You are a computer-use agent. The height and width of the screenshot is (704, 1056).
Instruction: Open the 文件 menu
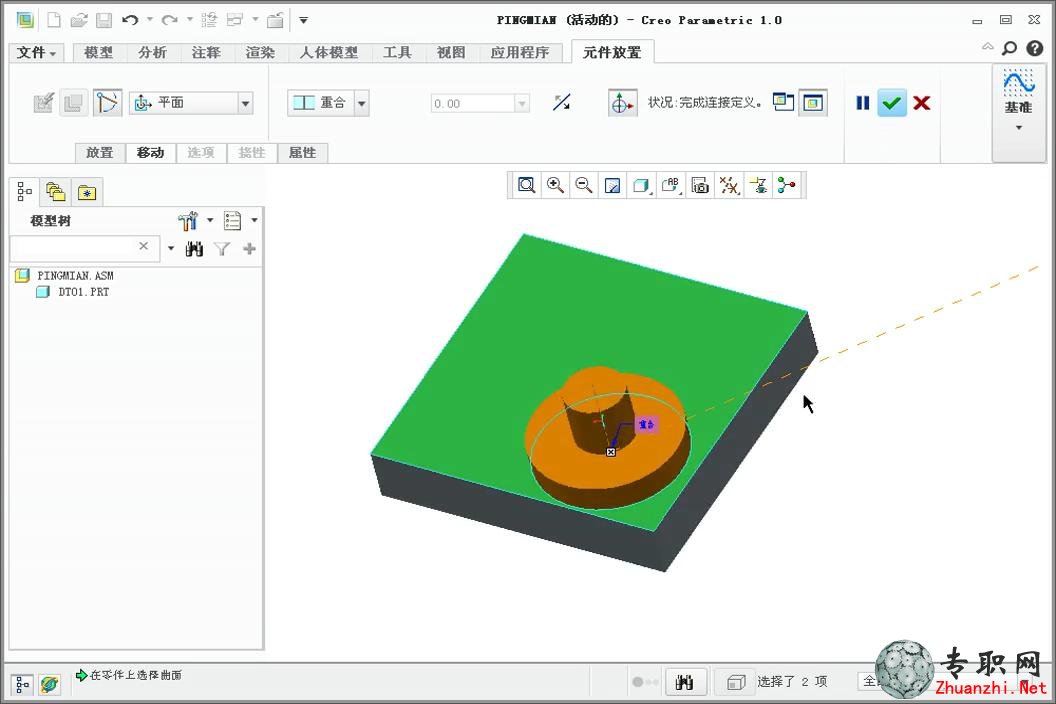(36, 53)
